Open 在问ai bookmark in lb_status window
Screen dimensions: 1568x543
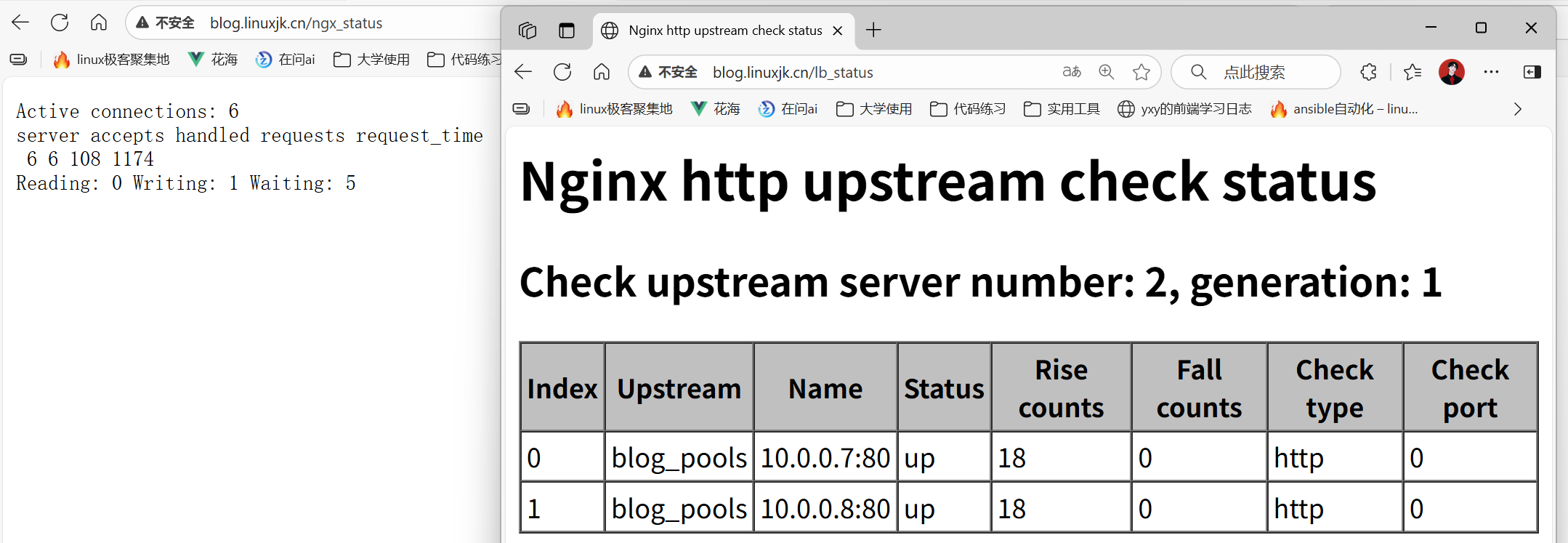788,109
